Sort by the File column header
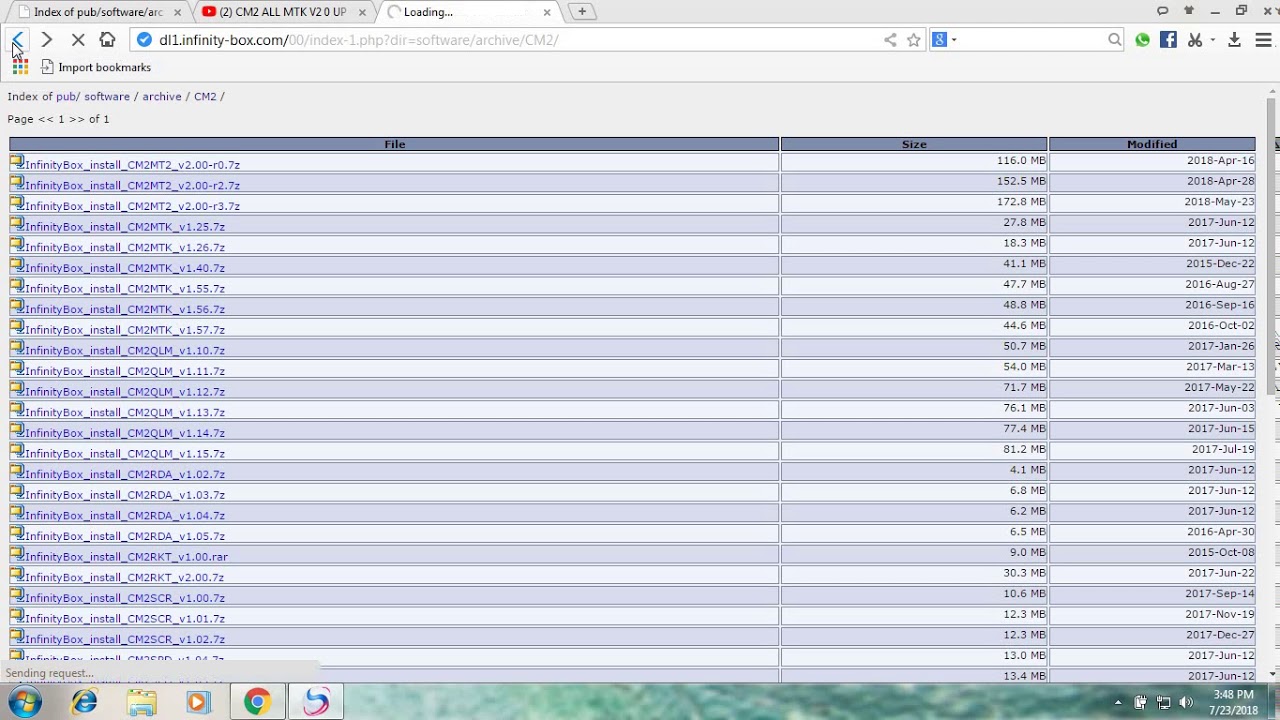This screenshot has width=1280, height=720. point(394,144)
